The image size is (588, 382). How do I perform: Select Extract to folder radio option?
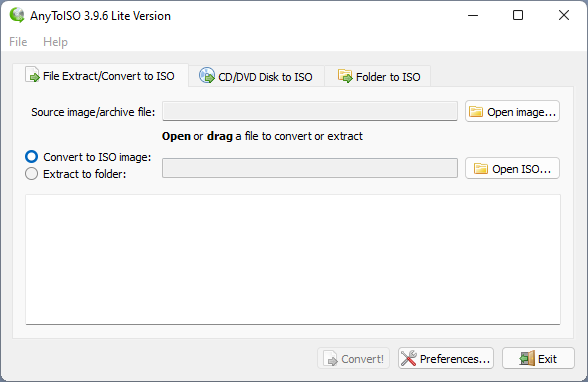click(32, 174)
